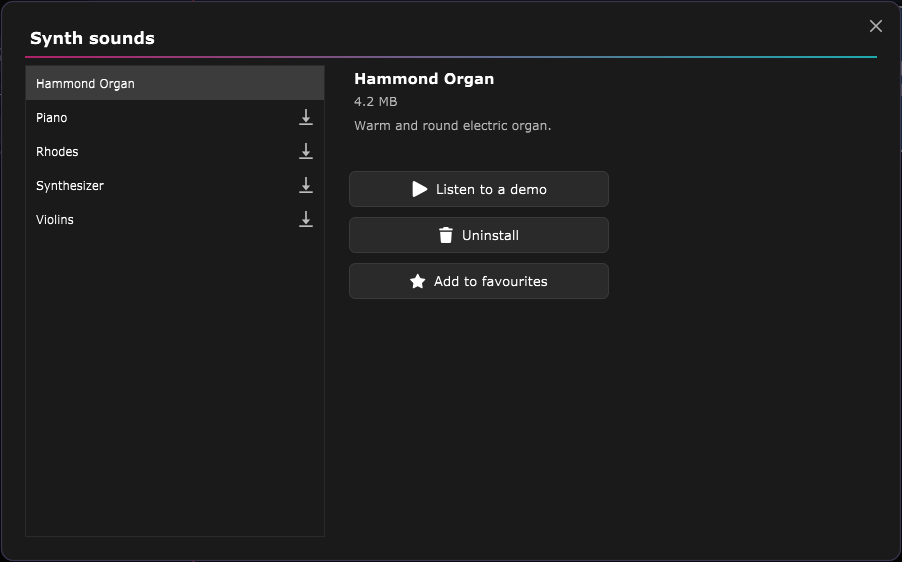The image size is (902, 562).
Task: Listen to a demo of Hammond Organ
Action: pyautogui.click(x=479, y=189)
